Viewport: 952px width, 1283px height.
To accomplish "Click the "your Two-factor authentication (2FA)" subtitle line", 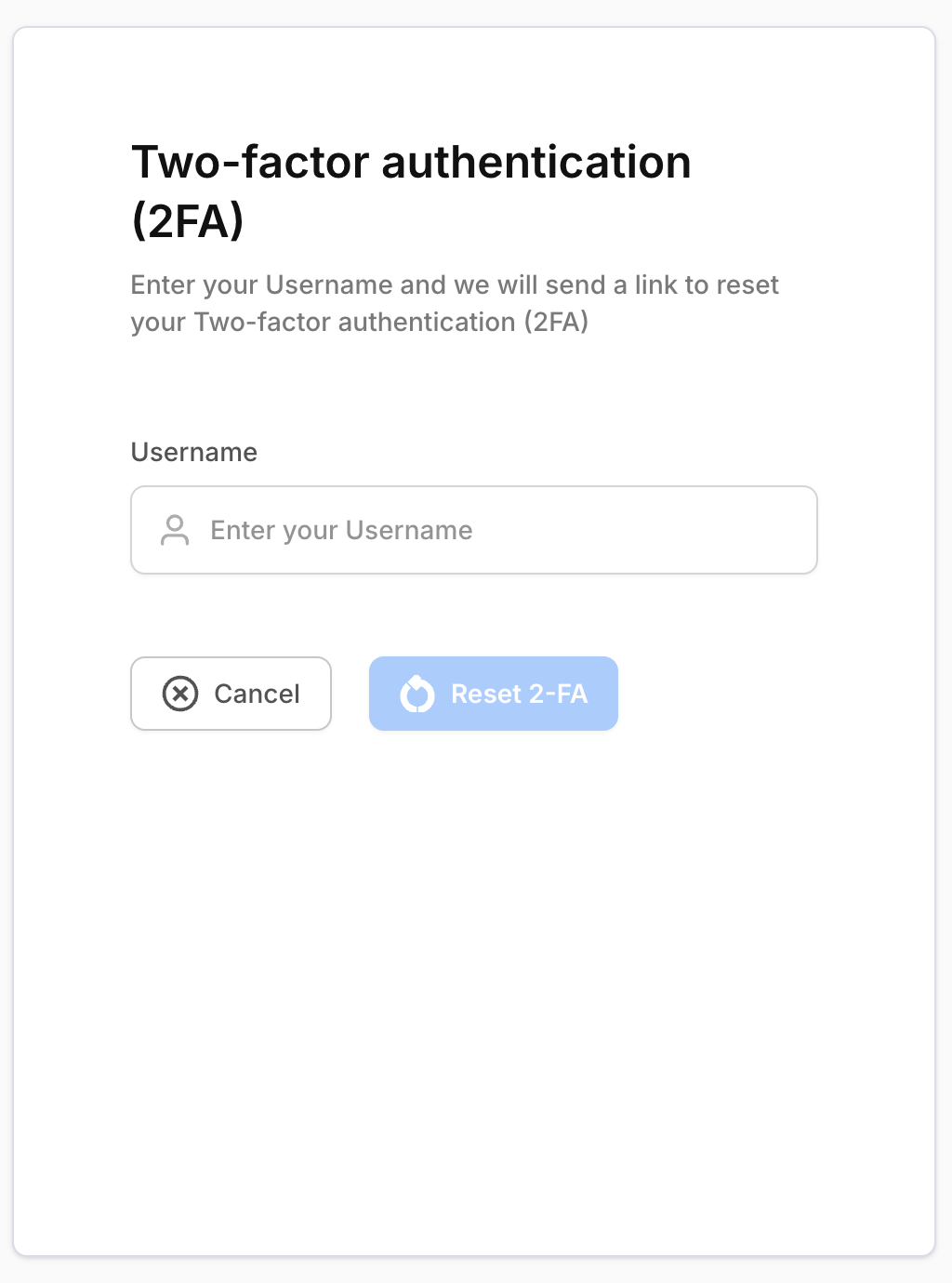I will tap(359, 322).
